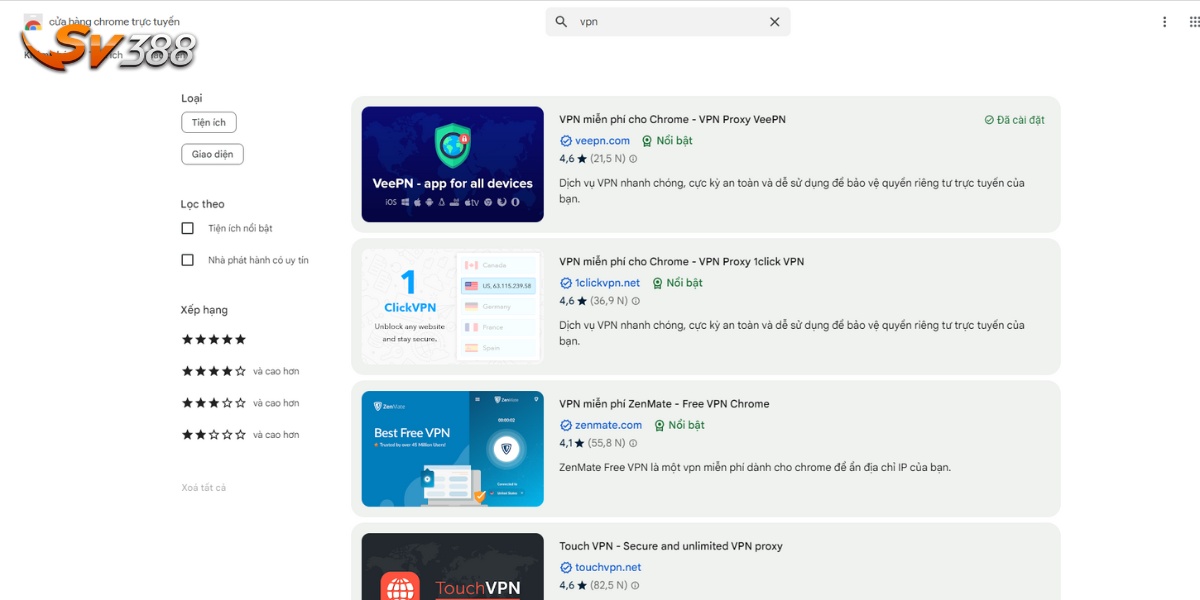This screenshot has height=600, width=1200.
Task: Open the 1ClickVPN extension thumbnail
Action: tap(453, 307)
